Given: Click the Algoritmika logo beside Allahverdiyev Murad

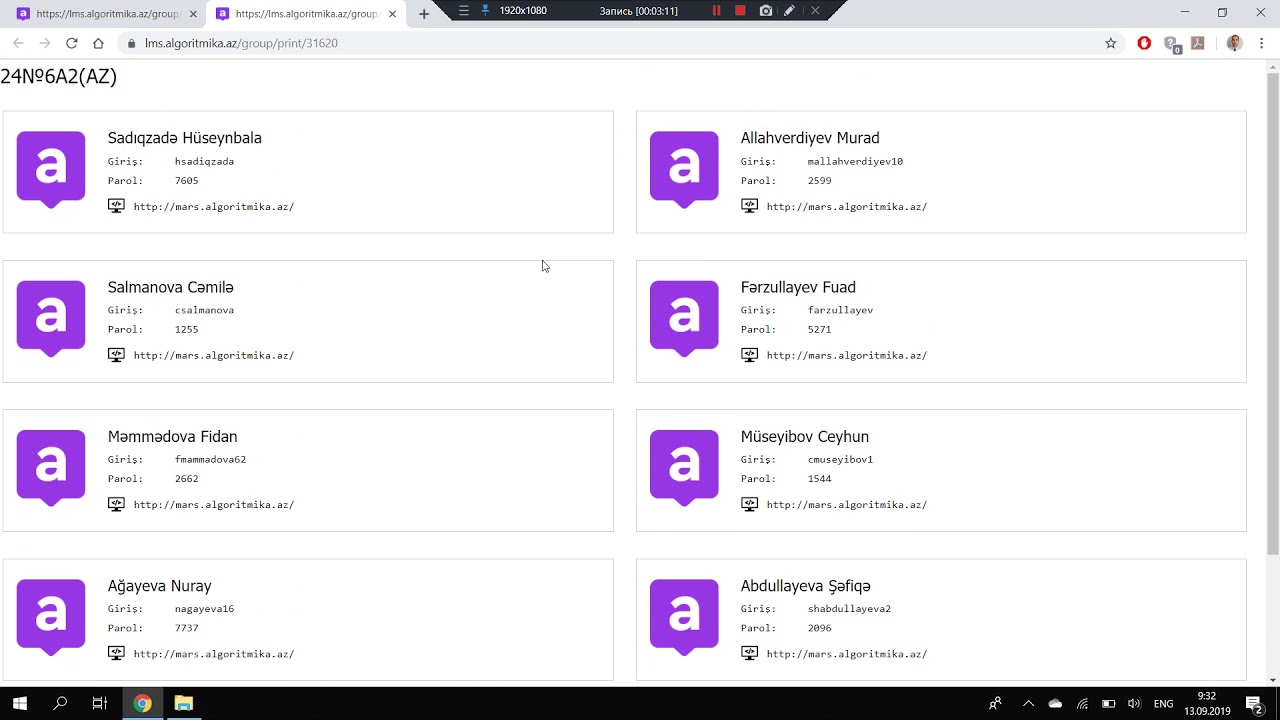Looking at the screenshot, I should (x=684, y=169).
